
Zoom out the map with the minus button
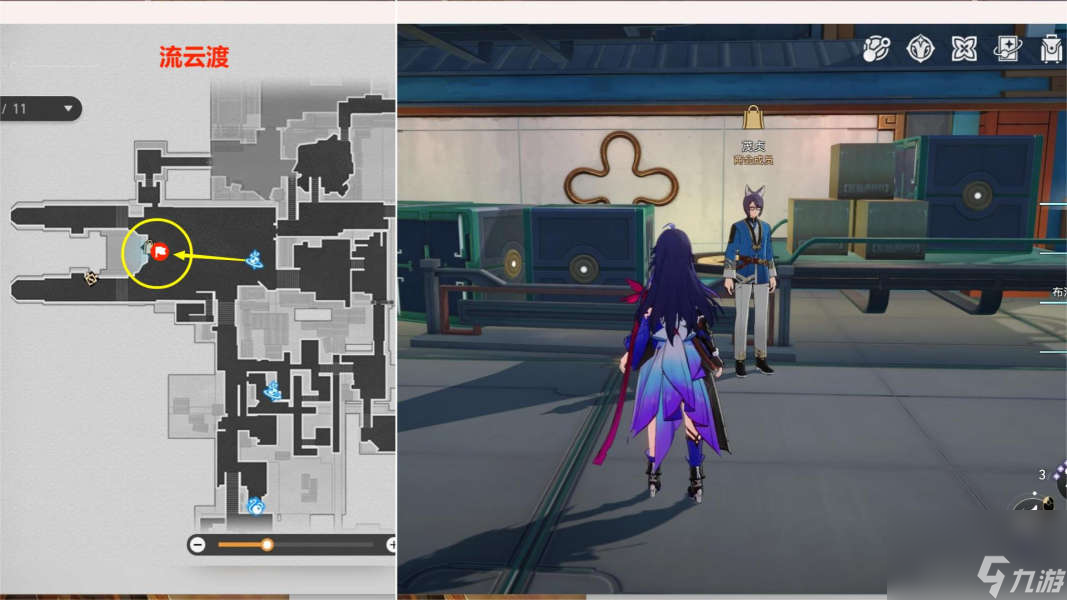[197, 544]
